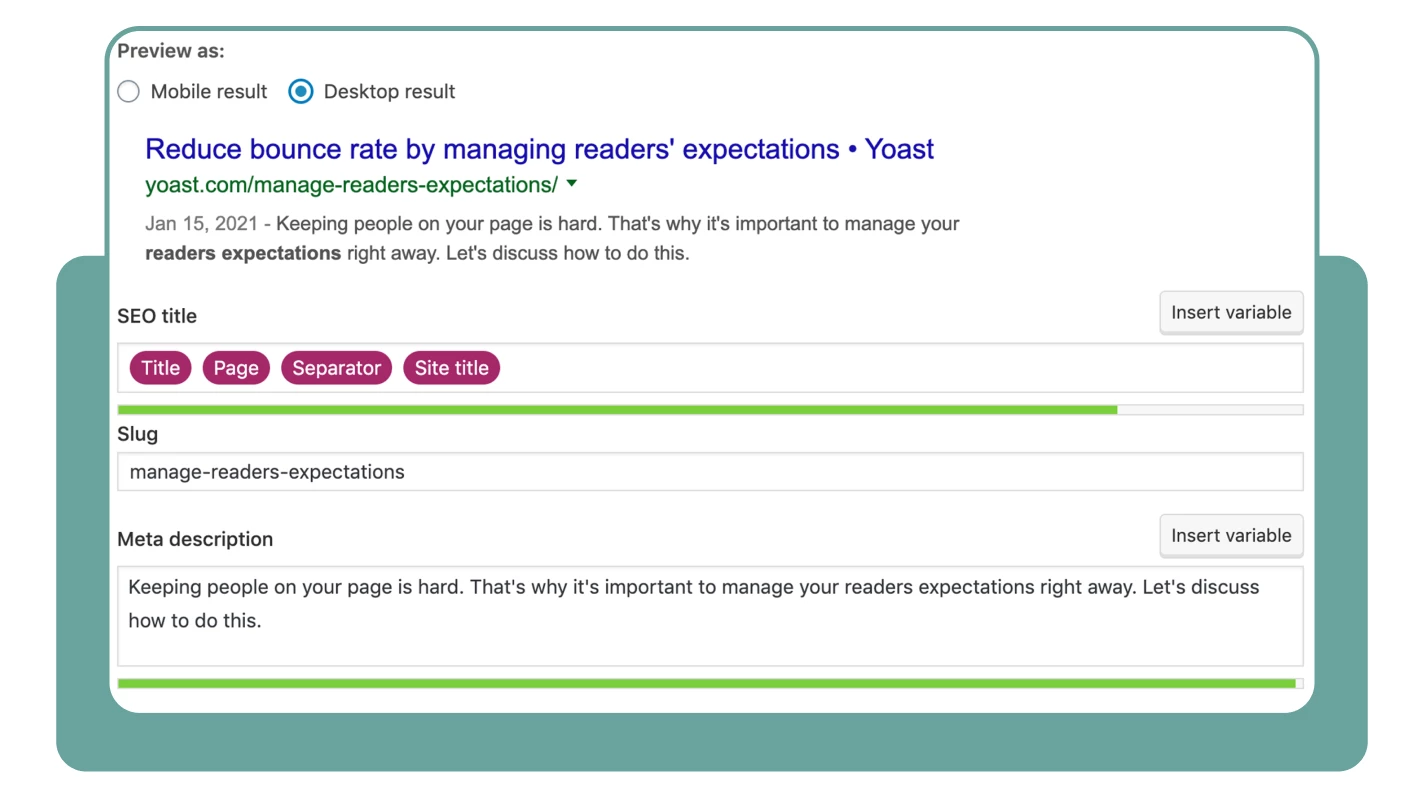Click into the Slug input field

tap(710, 472)
